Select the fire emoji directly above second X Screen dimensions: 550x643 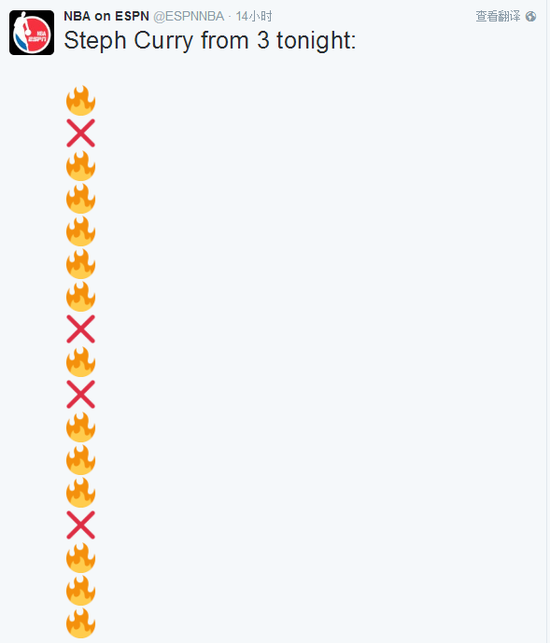[81, 296]
